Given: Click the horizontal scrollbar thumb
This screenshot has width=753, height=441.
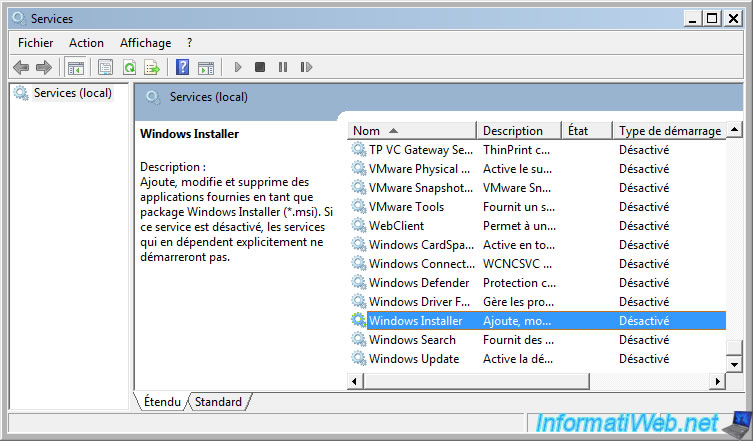Looking at the screenshot, I should [x=476, y=381].
